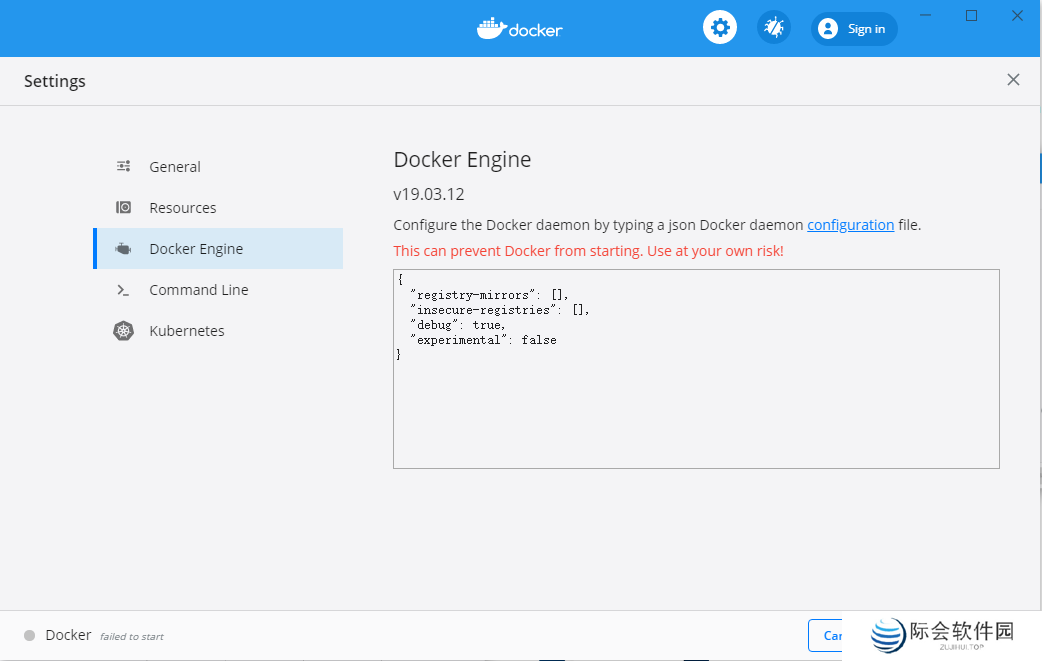1042x661 pixels.
Task: Close the Settings panel
Action: 1013,79
